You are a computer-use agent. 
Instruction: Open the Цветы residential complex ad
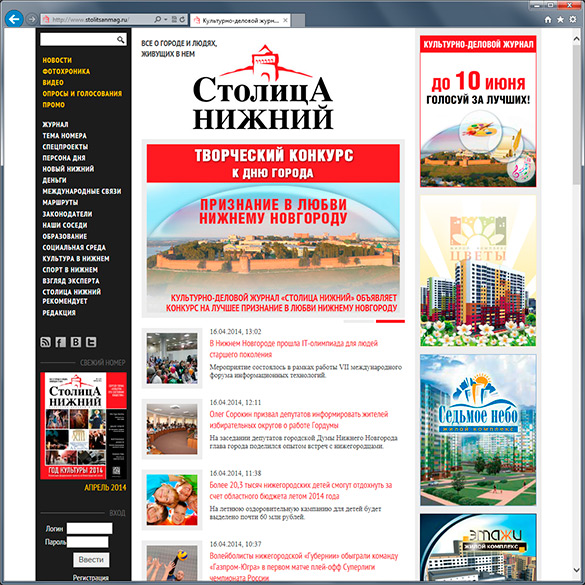478,270
